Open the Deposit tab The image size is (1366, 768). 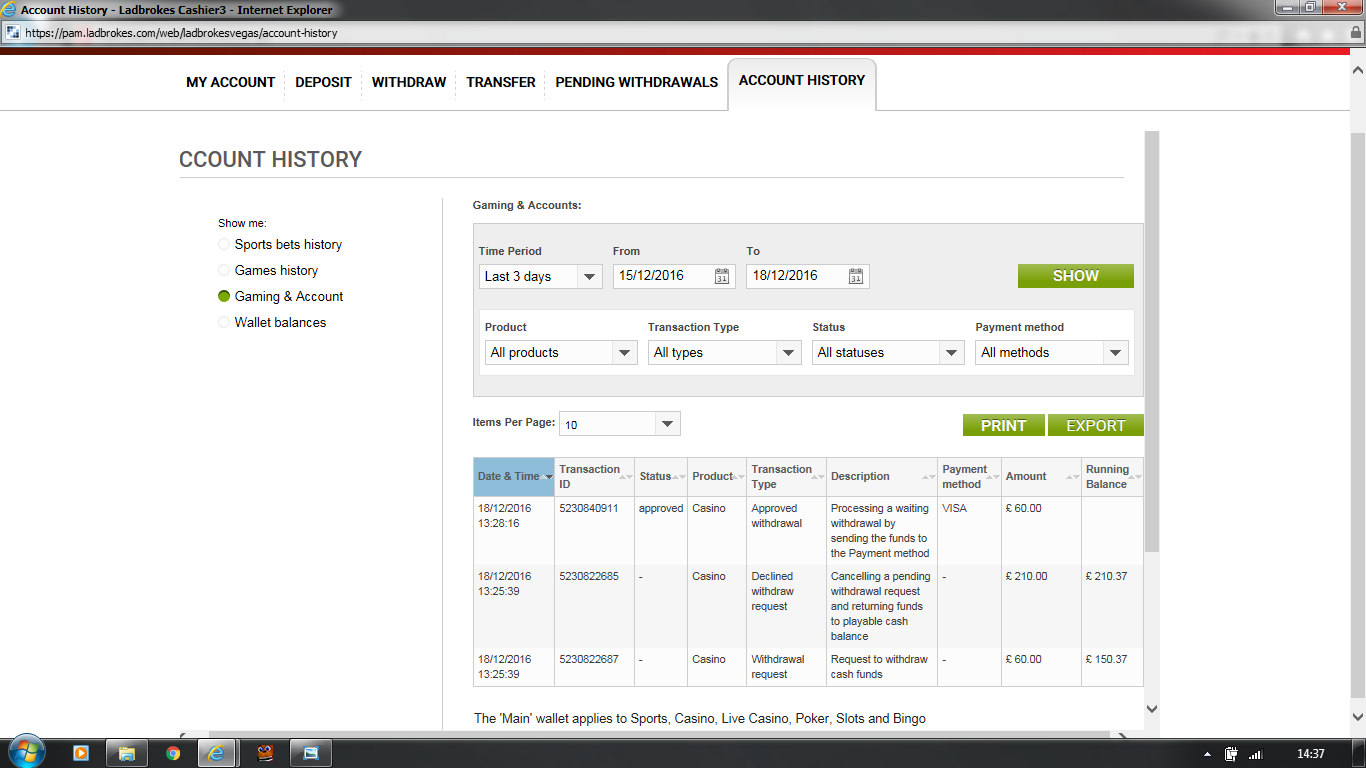click(x=323, y=82)
